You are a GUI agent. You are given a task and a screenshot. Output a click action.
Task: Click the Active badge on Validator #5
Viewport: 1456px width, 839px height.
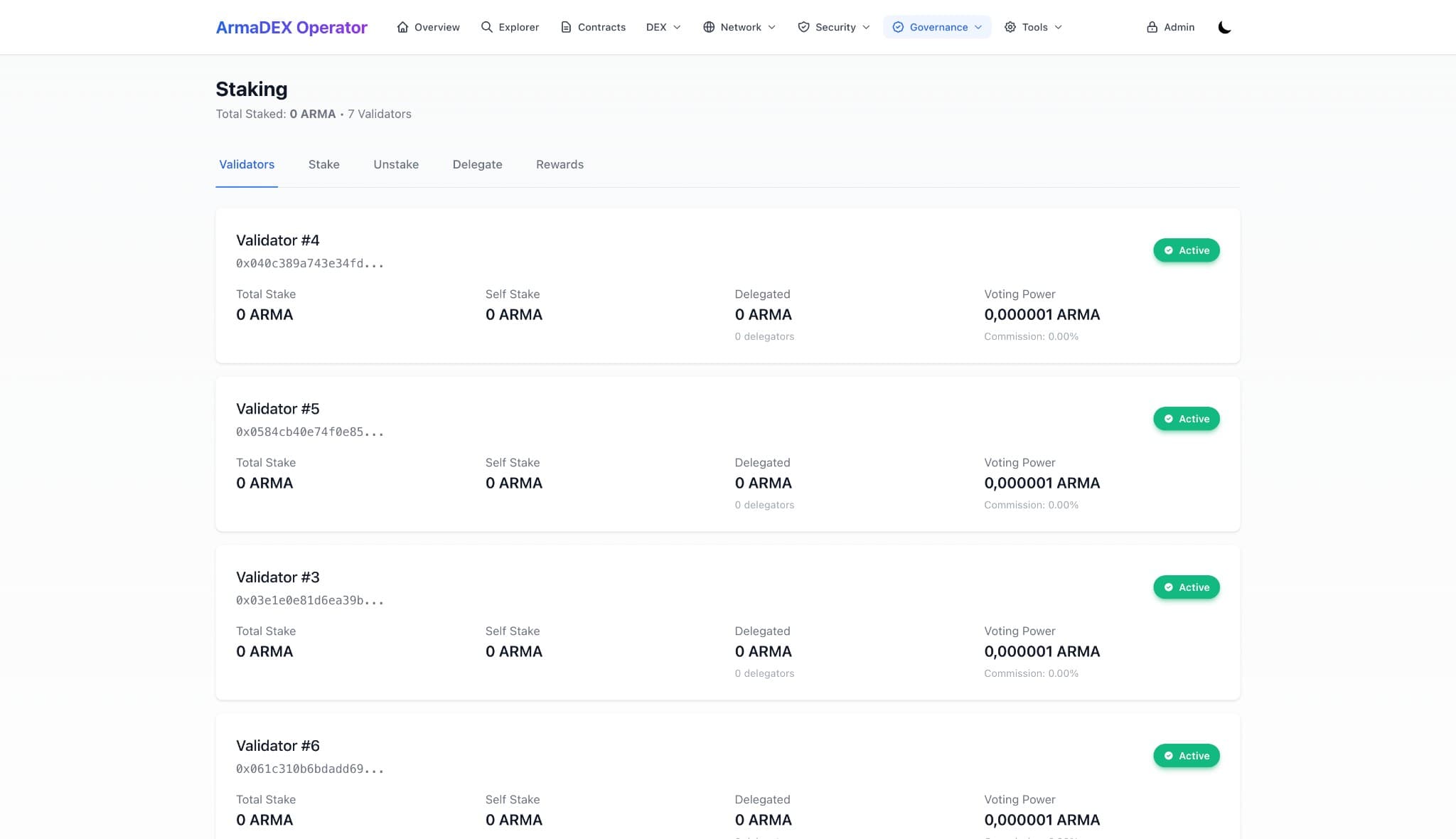click(1186, 419)
